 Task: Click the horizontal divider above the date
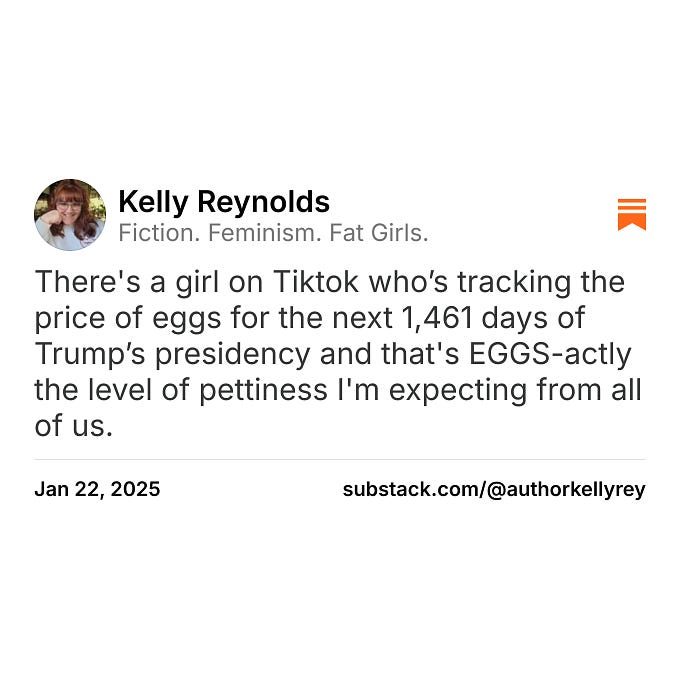pos(340,460)
